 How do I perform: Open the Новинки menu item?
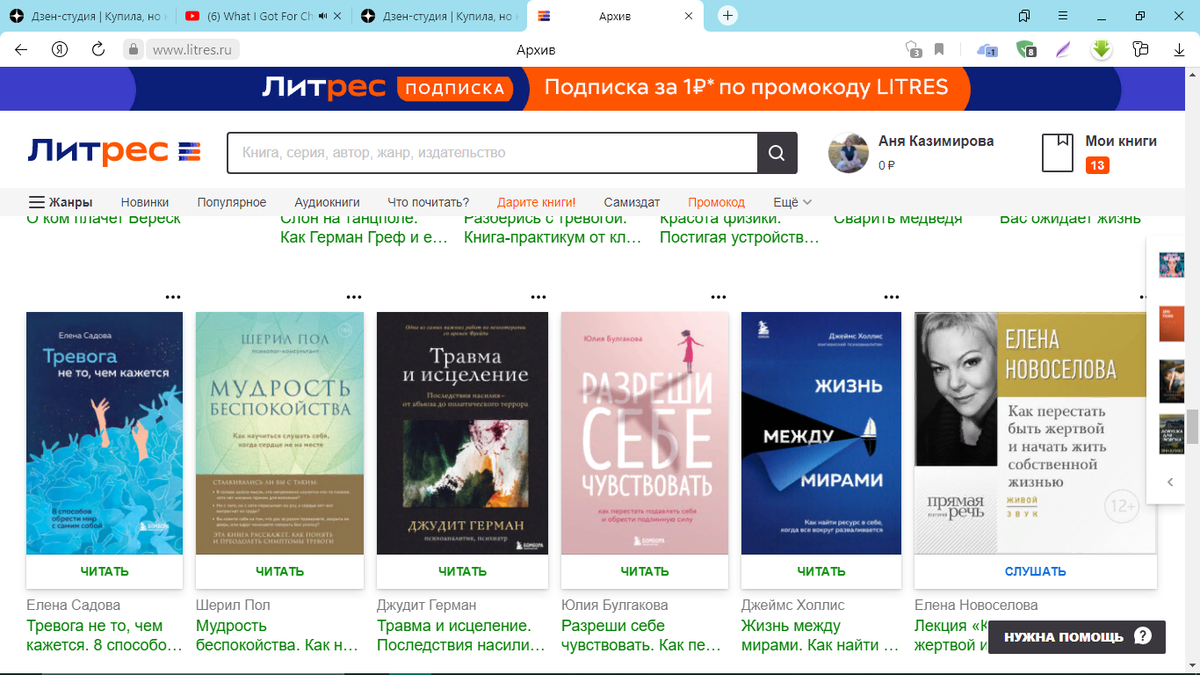(145, 202)
